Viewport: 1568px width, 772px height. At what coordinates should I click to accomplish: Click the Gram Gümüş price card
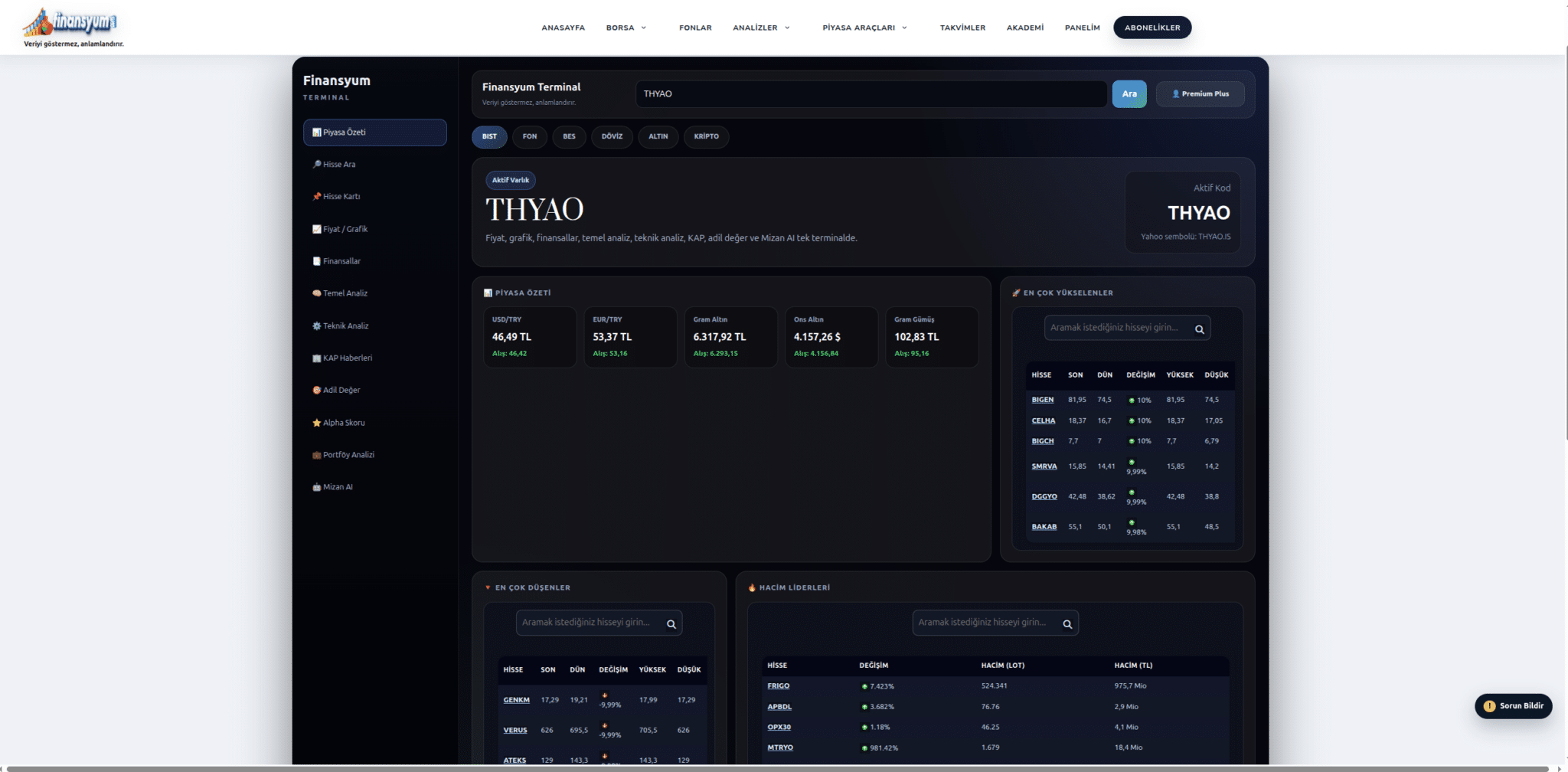tap(932, 337)
